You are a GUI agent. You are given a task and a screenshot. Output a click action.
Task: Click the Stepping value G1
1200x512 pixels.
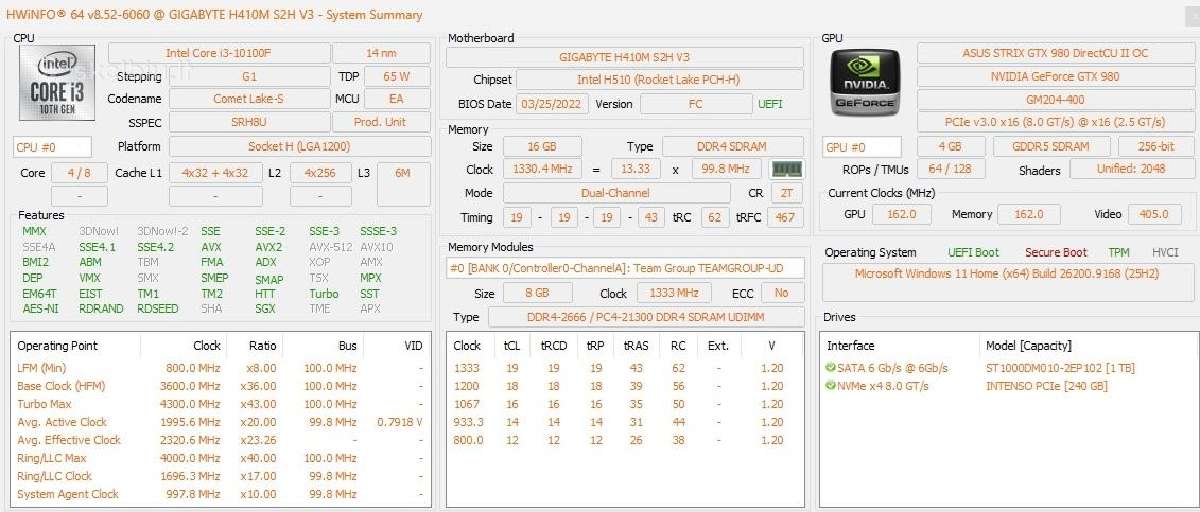tap(249, 76)
